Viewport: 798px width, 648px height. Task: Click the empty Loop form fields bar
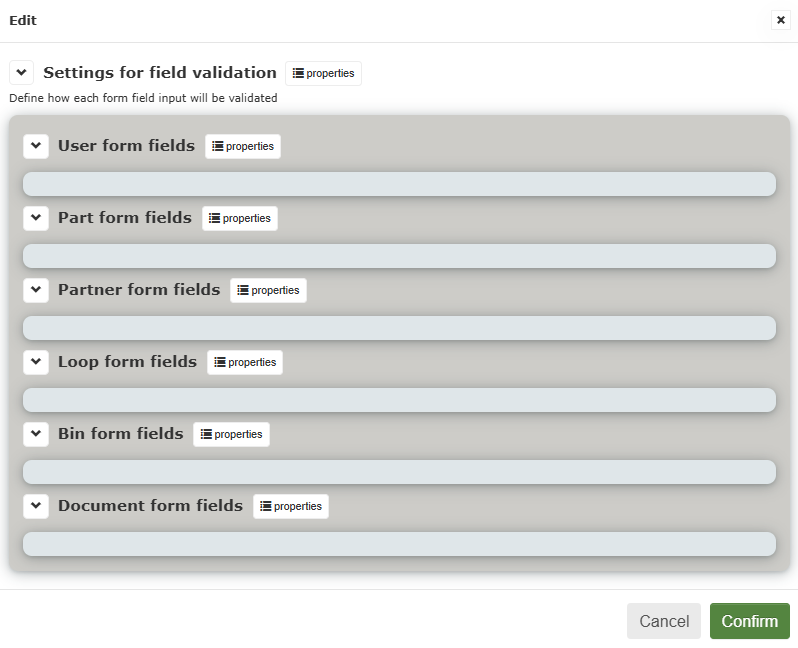[x=400, y=400]
